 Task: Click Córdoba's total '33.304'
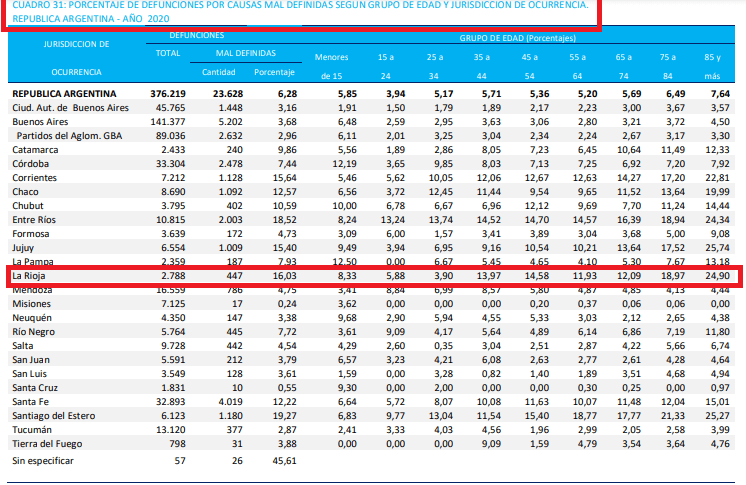point(170,164)
